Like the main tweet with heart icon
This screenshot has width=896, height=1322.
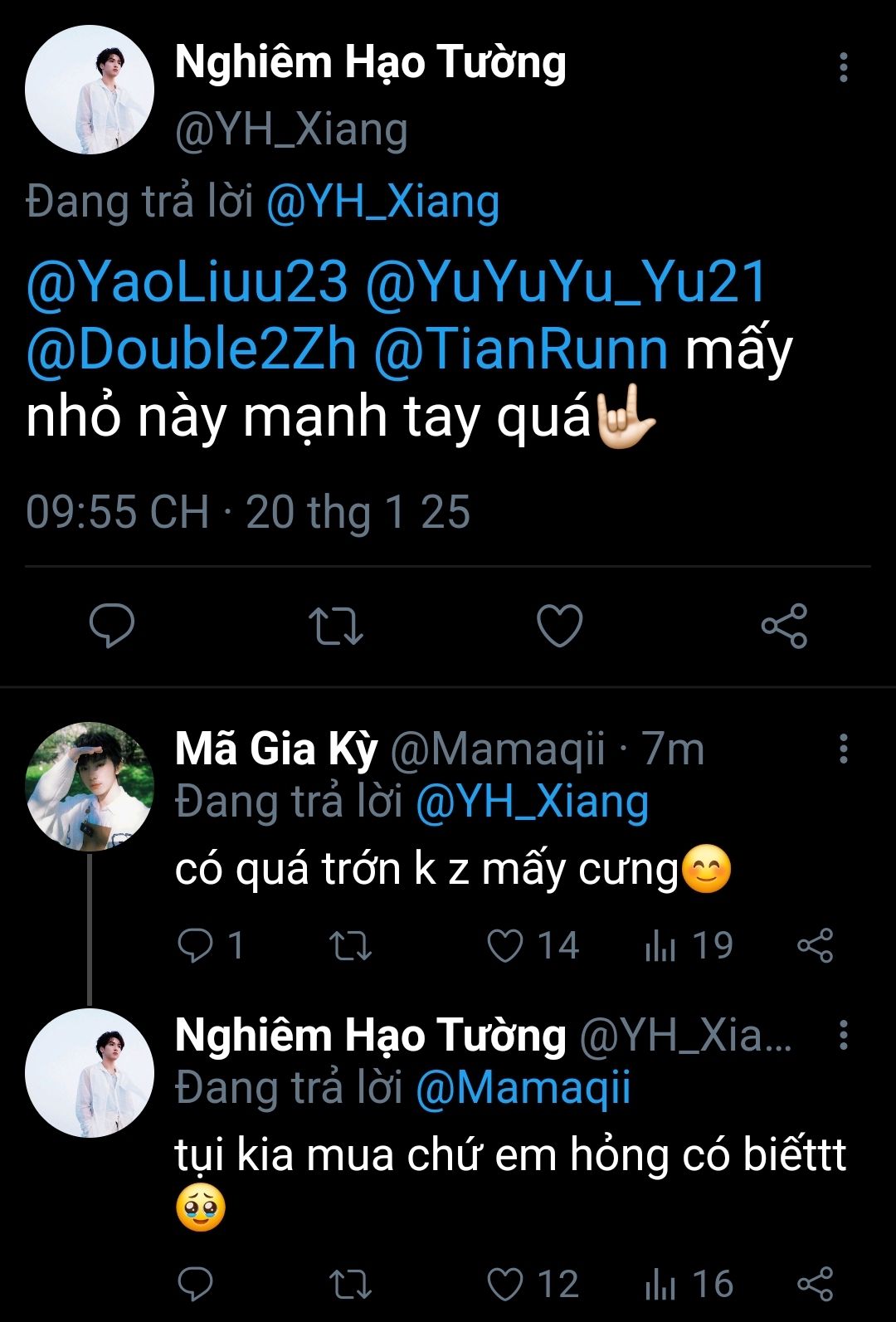[x=560, y=626]
